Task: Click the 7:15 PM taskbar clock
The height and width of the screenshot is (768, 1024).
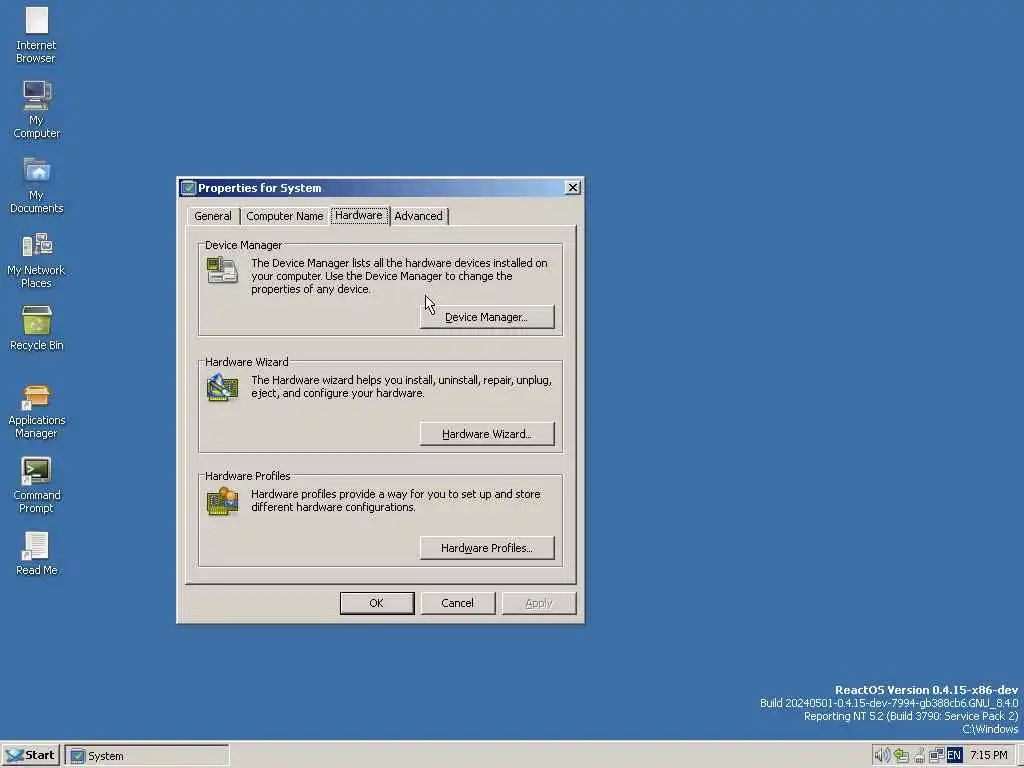Action: (988, 755)
